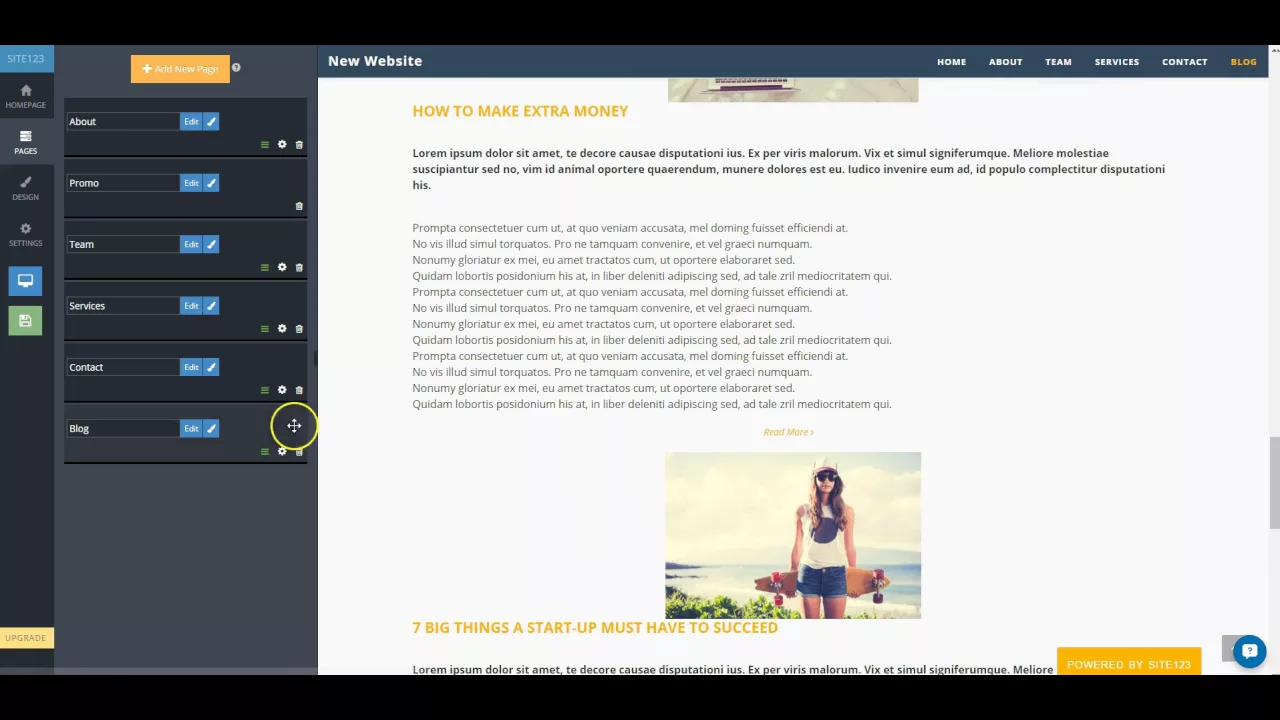Screen dimensions: 1280x720
Task: Click Edit button for Contact page
Action: [191, 367]
